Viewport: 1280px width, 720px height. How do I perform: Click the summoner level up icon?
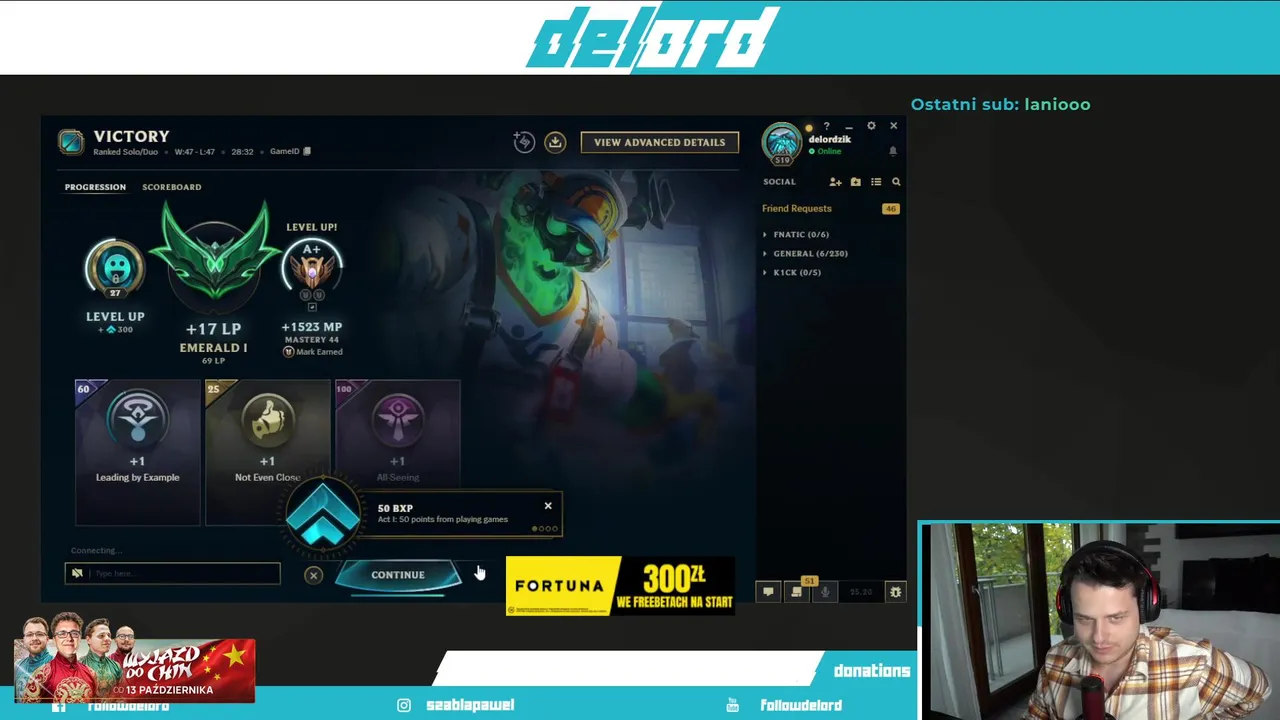[115, 268]
